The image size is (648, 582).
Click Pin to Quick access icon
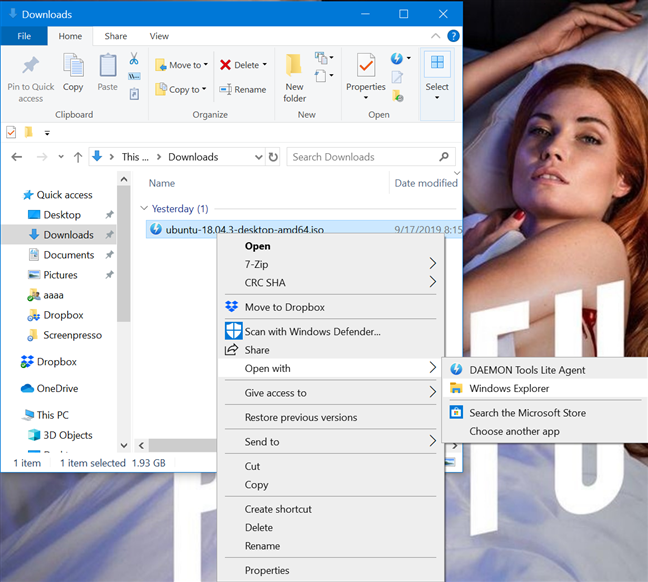coord(31,65)
